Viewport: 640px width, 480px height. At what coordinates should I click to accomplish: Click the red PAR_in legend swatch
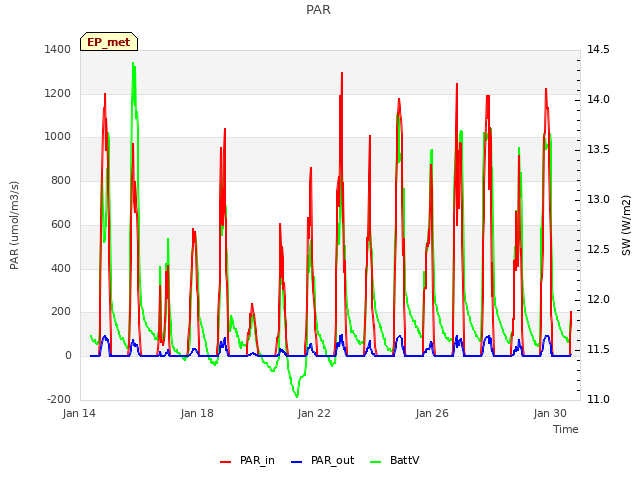click(x=225, y=461)
